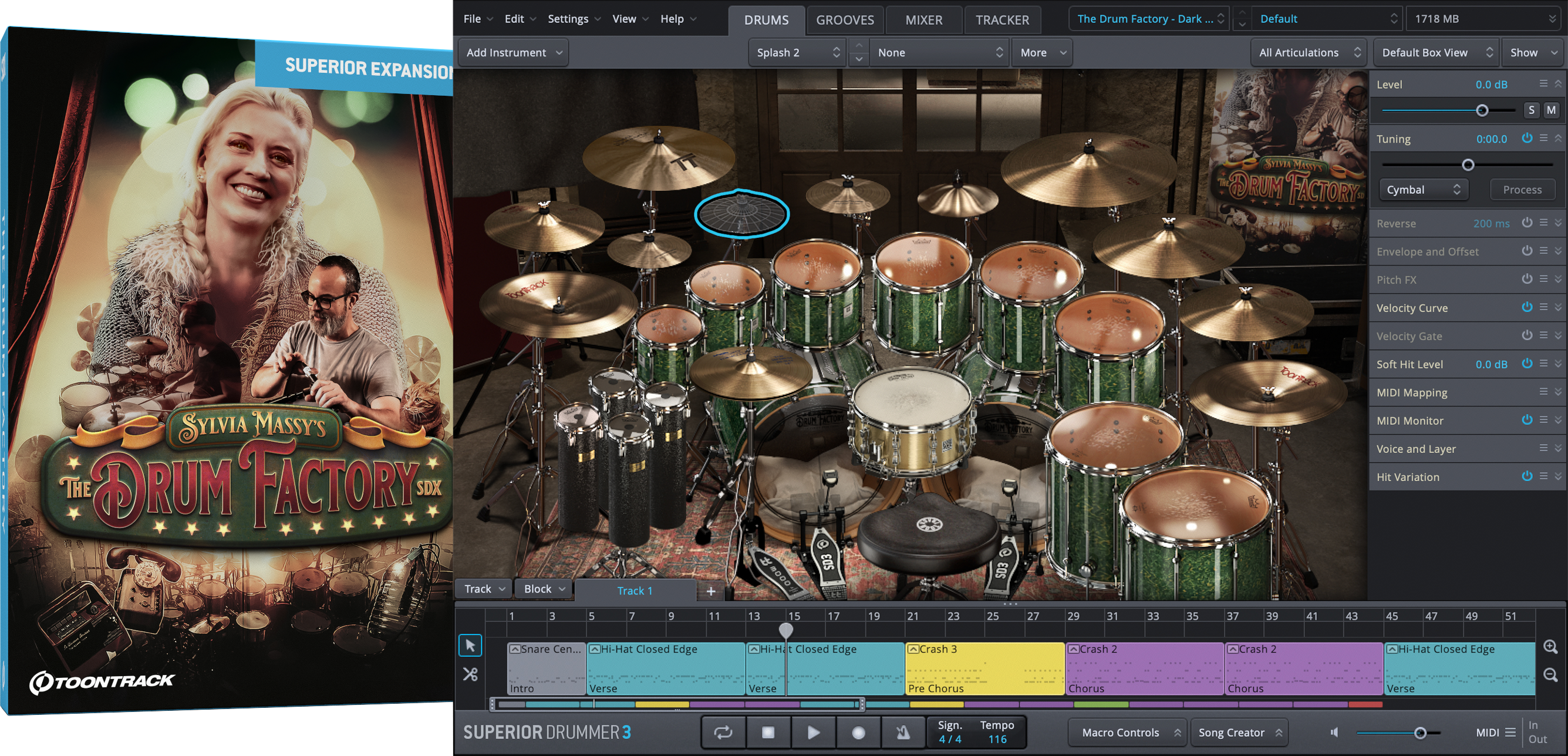This screenshot has height=756, width=1568.
Task: Open the Cymbal type dropdown in Tuning
Action: point(1423,190)
